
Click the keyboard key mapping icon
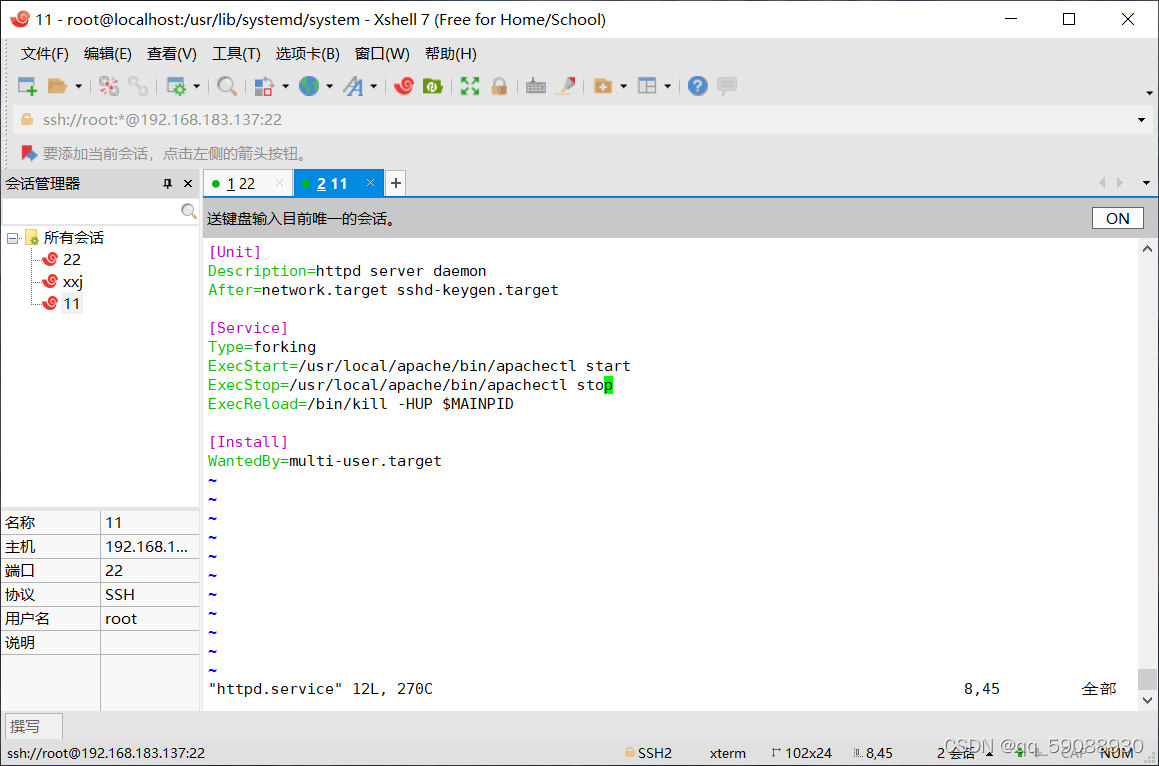click(536, 87)
